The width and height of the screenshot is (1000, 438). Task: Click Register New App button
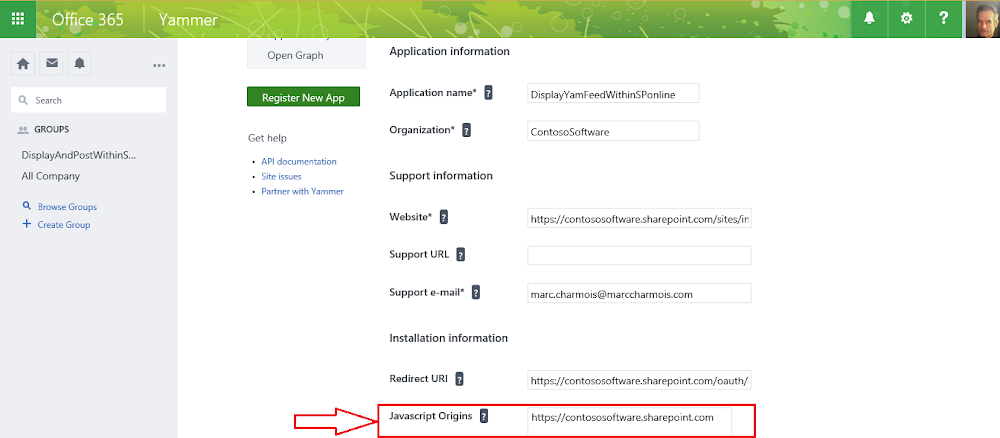click(x=304, y=98)
